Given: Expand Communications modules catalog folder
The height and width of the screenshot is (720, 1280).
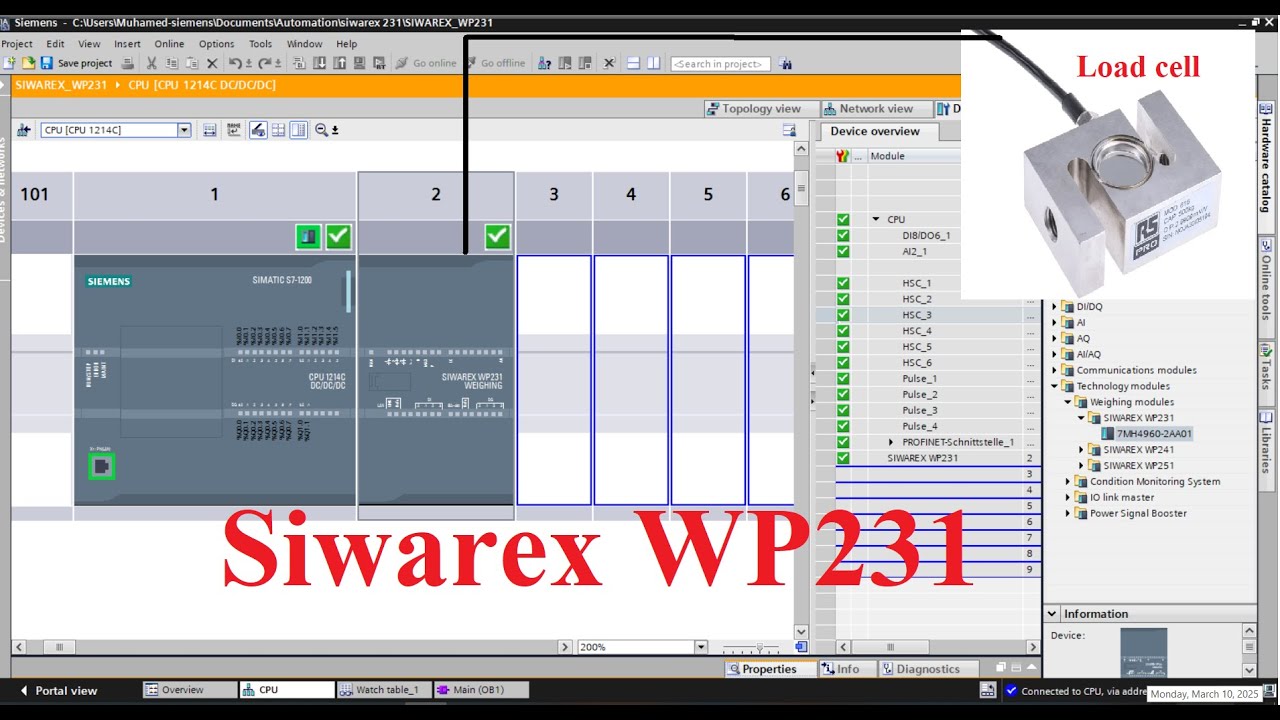Looking at the screenshot, I should [x=1054, y=370].
